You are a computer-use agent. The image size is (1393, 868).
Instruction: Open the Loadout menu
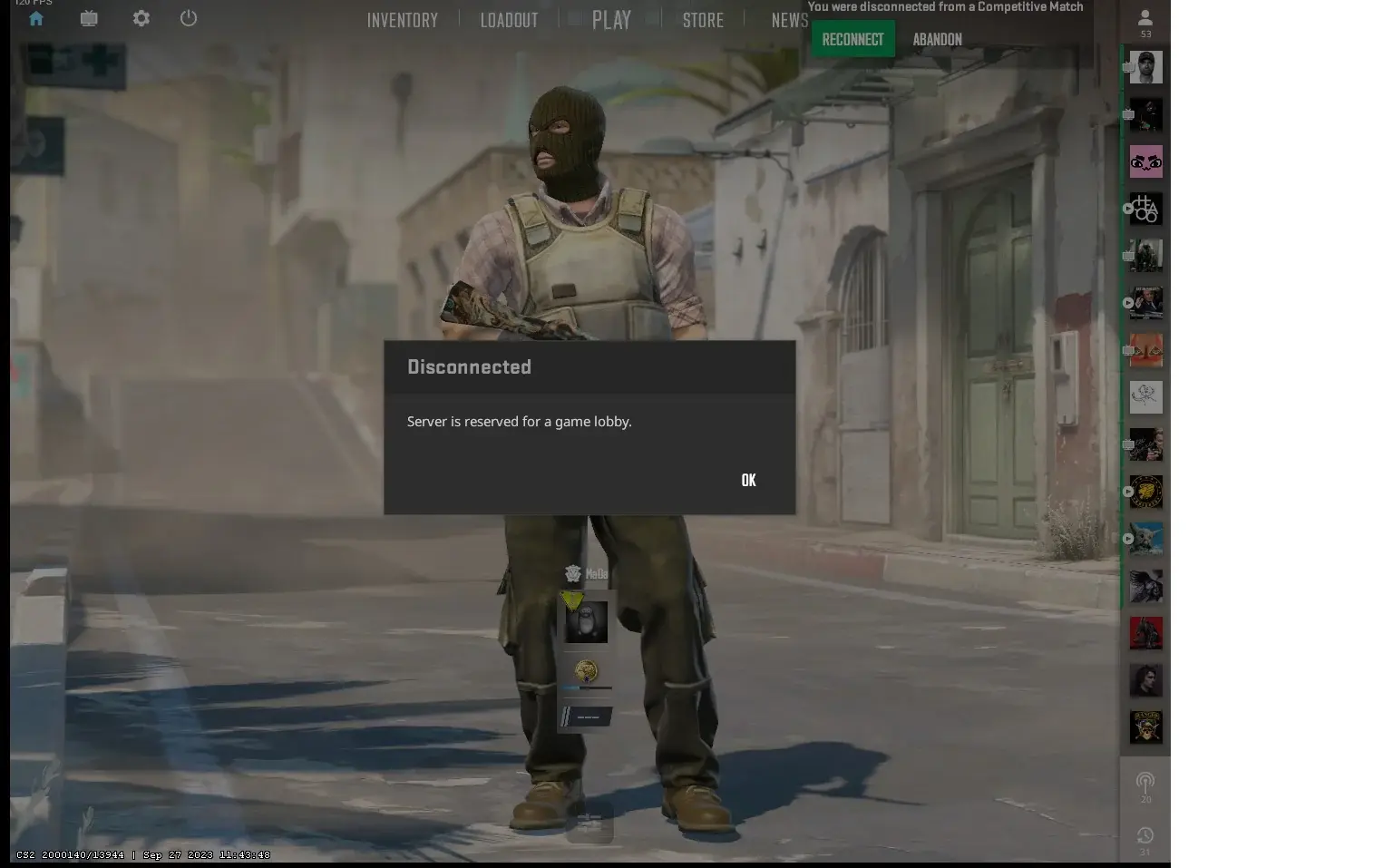(x=509, y=20)
